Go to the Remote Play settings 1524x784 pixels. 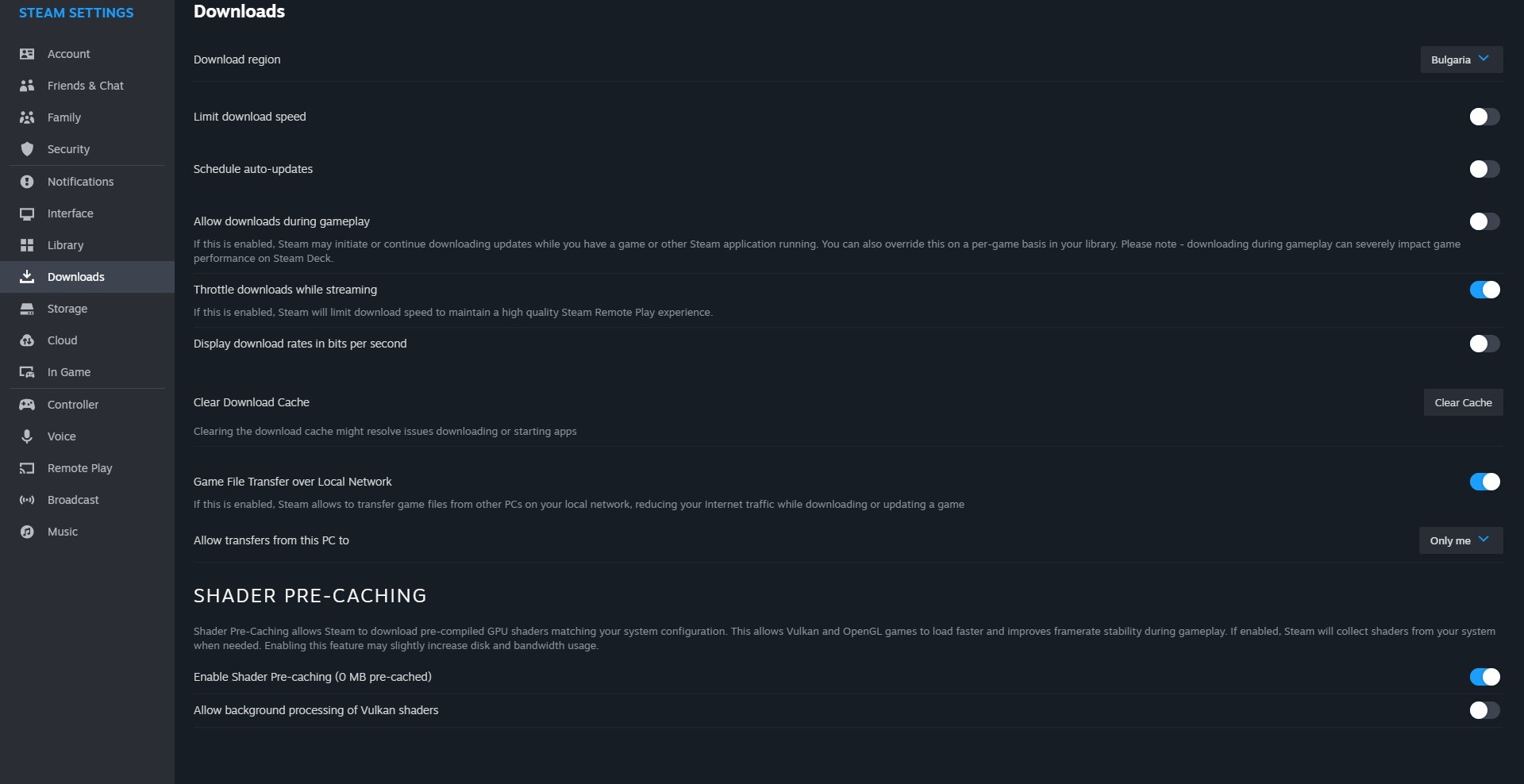click(79, 468)
